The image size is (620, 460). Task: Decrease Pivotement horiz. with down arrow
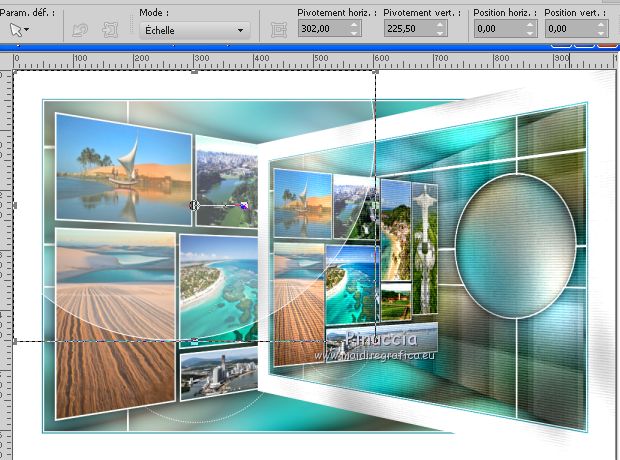click(x=354, y=33)
